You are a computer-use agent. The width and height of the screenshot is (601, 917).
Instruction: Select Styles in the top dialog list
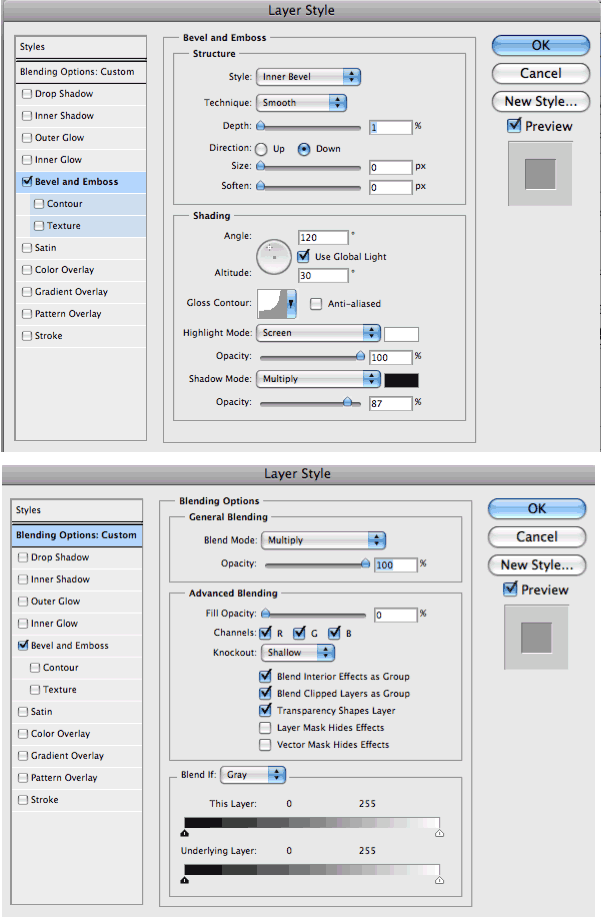(x=81, y=47)
